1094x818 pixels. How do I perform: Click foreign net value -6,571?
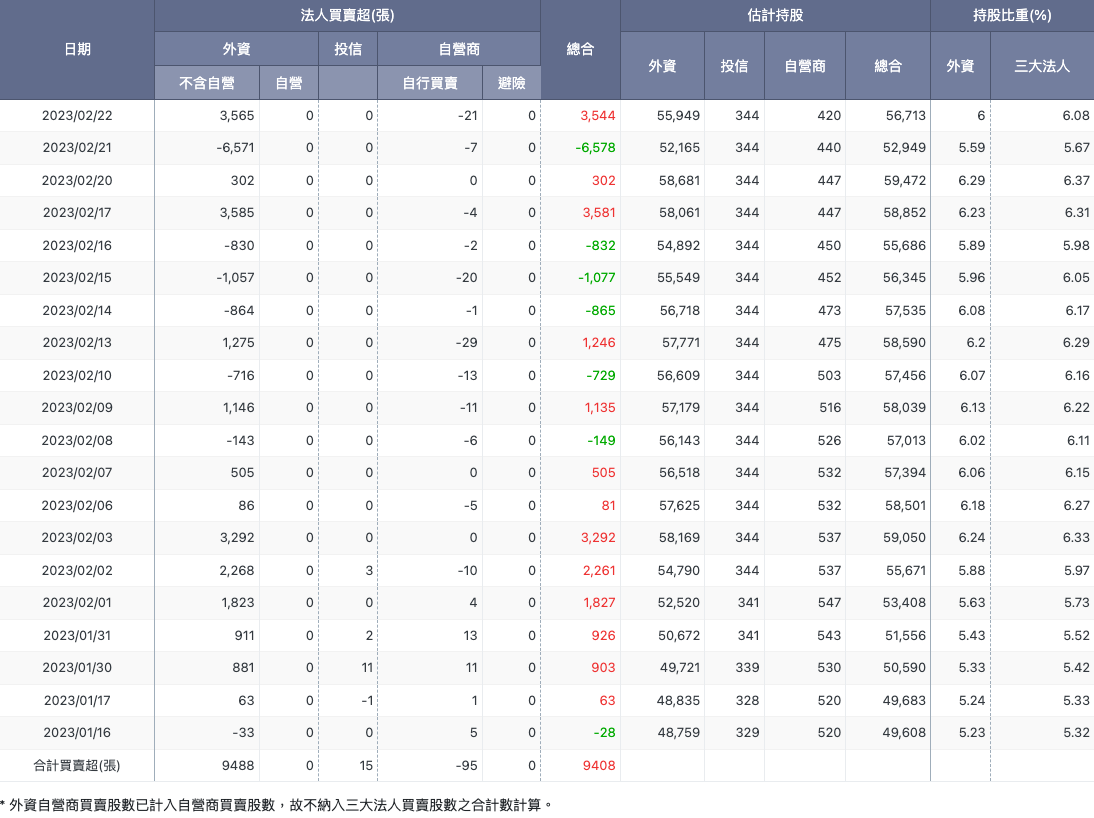[235, 148]
